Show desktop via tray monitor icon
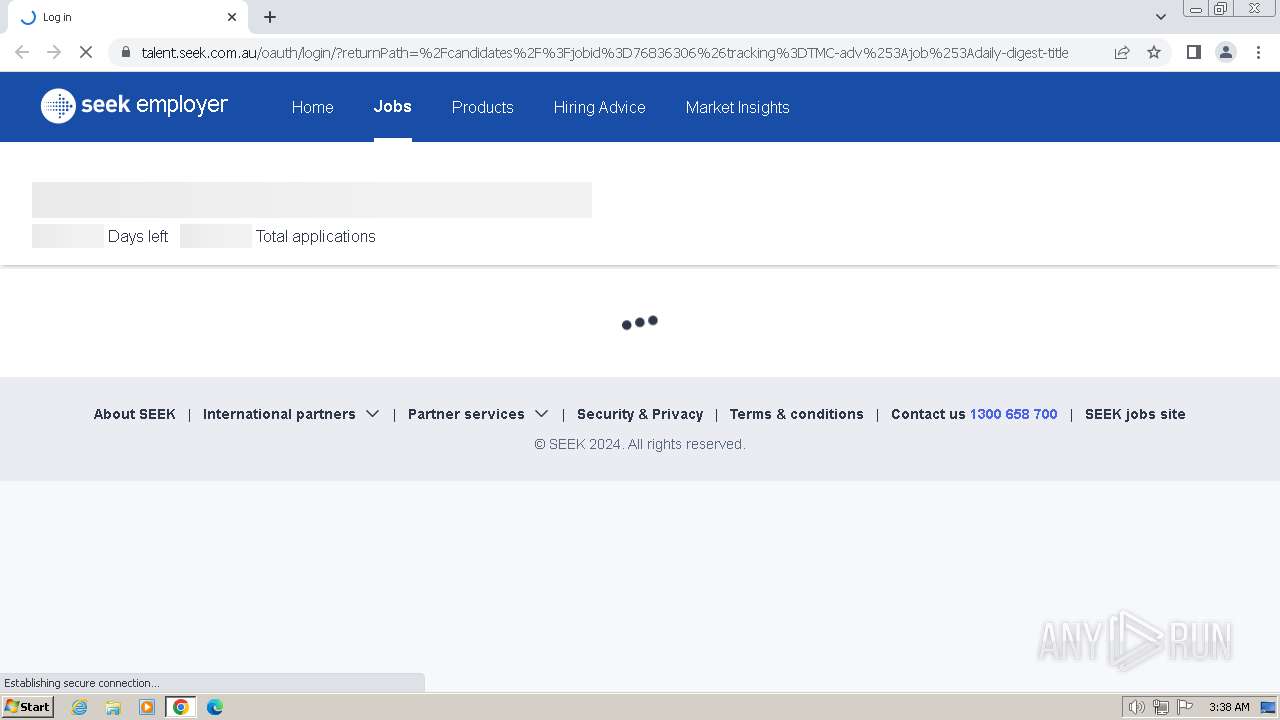This screenshot has width=1280, height=720. click(1268, 707)
